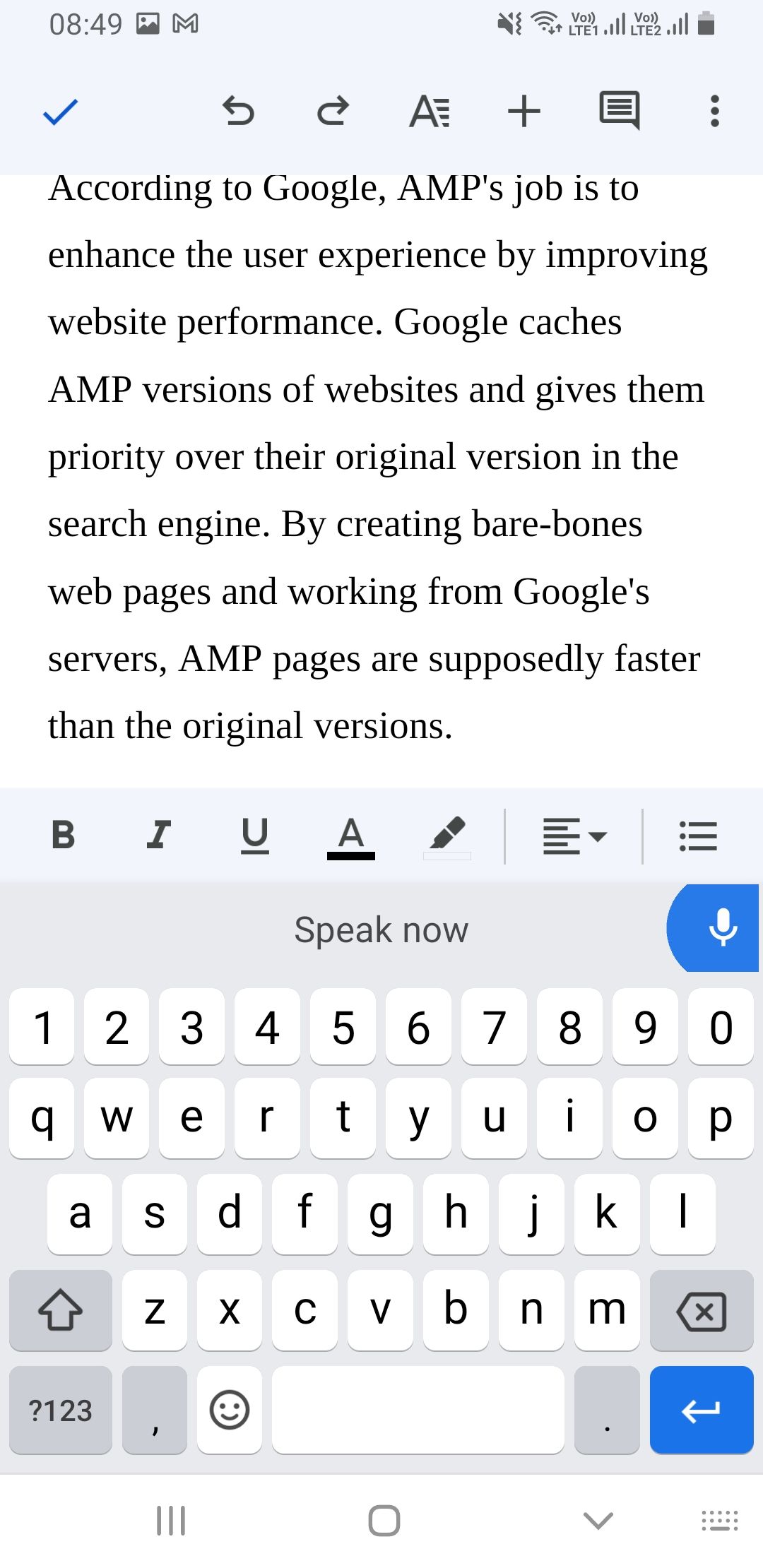This screenshot has width=763, height=1568.
Task: Undo the last edit
Action: pos(238,111)
